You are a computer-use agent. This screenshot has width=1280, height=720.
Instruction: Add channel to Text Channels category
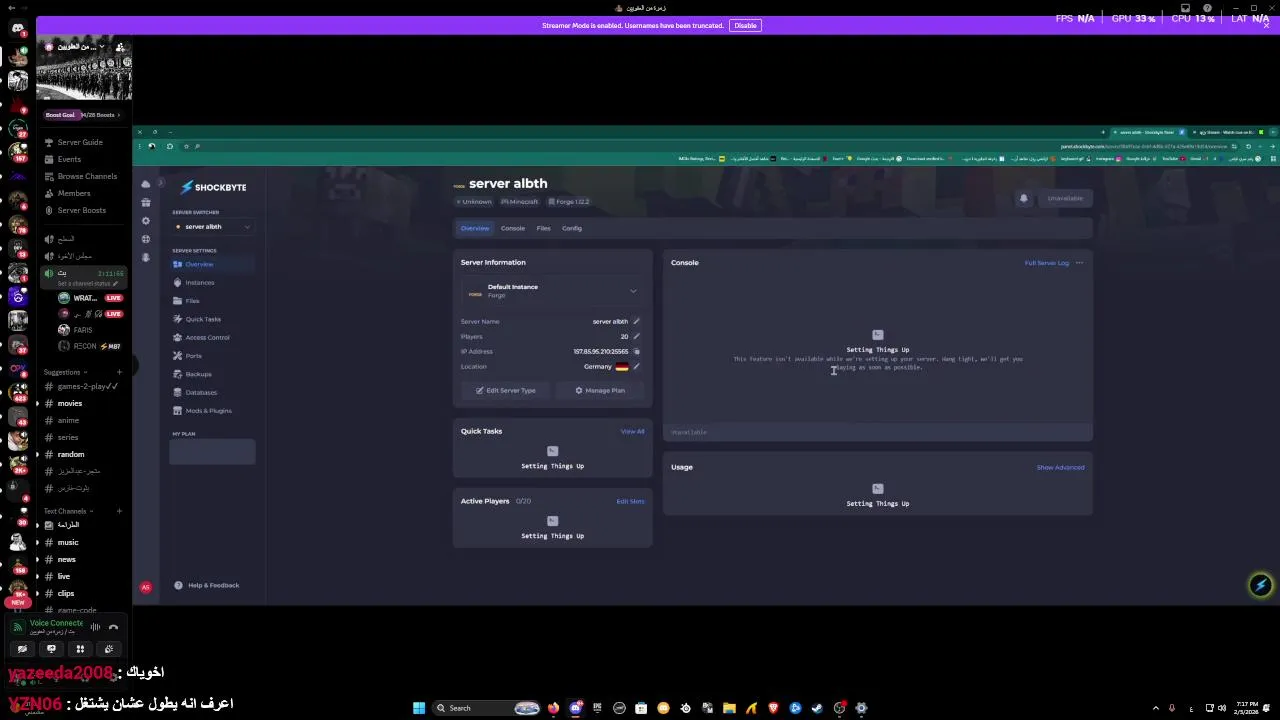click(x=119, y=511)
